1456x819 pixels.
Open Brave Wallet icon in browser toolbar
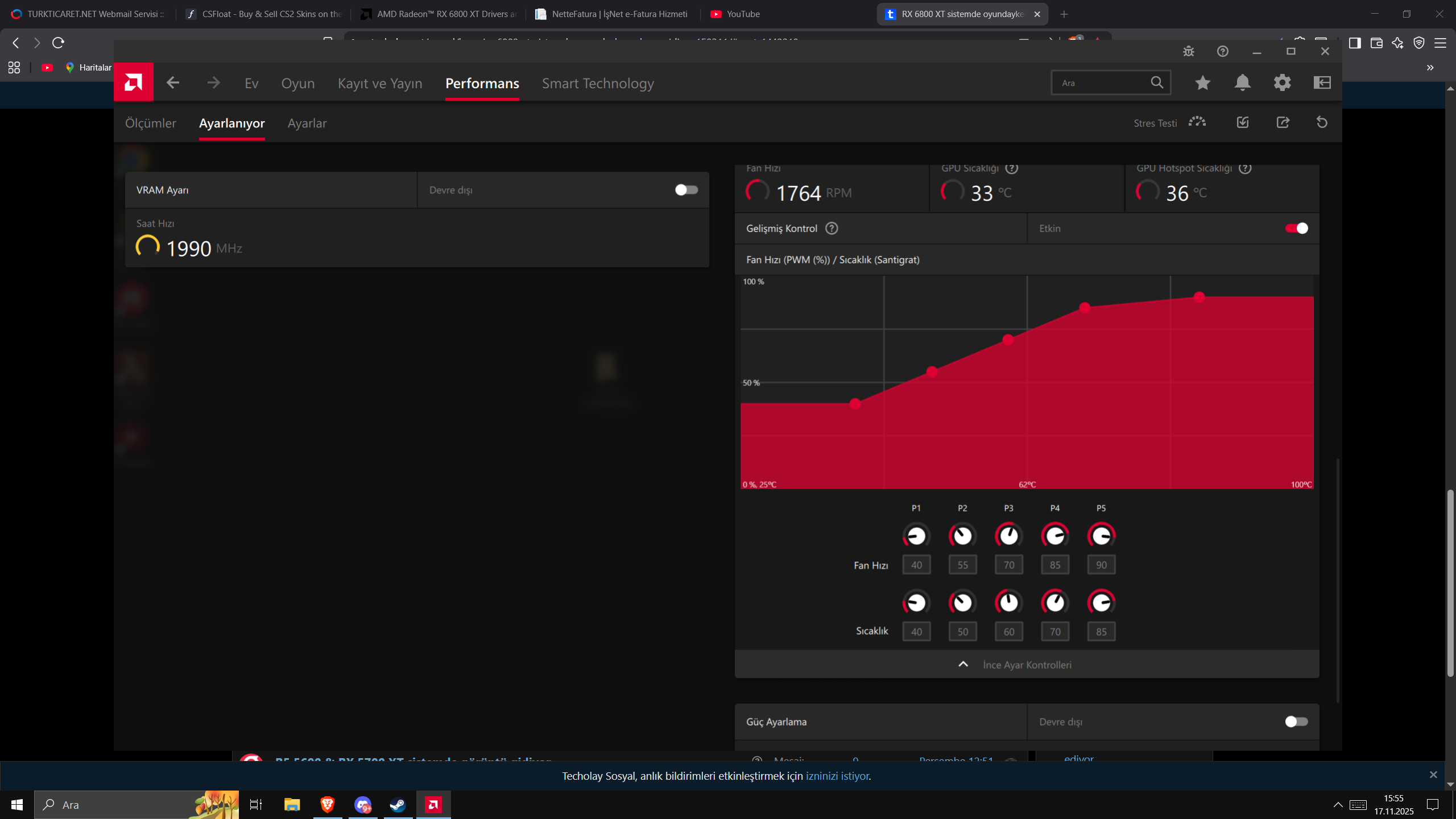click(x=1376, y=43)
